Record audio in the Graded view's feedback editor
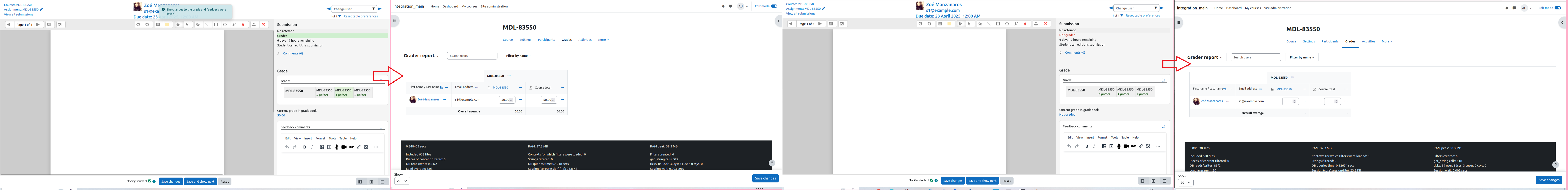Screen dimensions: 1568x190 click(x=337, y=147)
